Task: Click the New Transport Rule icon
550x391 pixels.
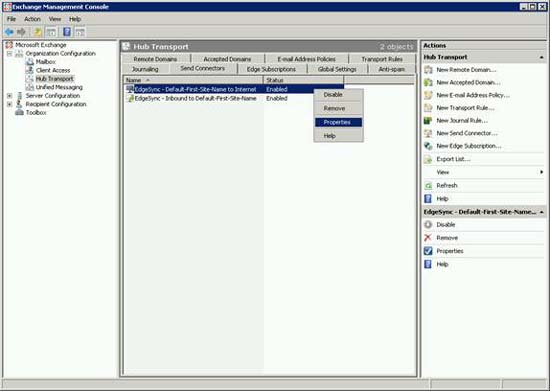Action: [x=428, y=108]
